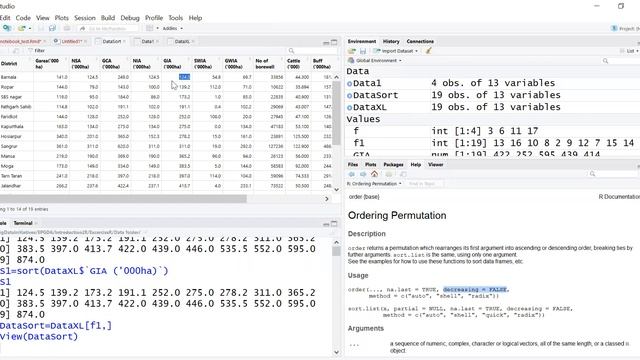The height and width of the screenshot is (360, 640).
Task: Click the Help pane search field
Action: pos(613,174)
